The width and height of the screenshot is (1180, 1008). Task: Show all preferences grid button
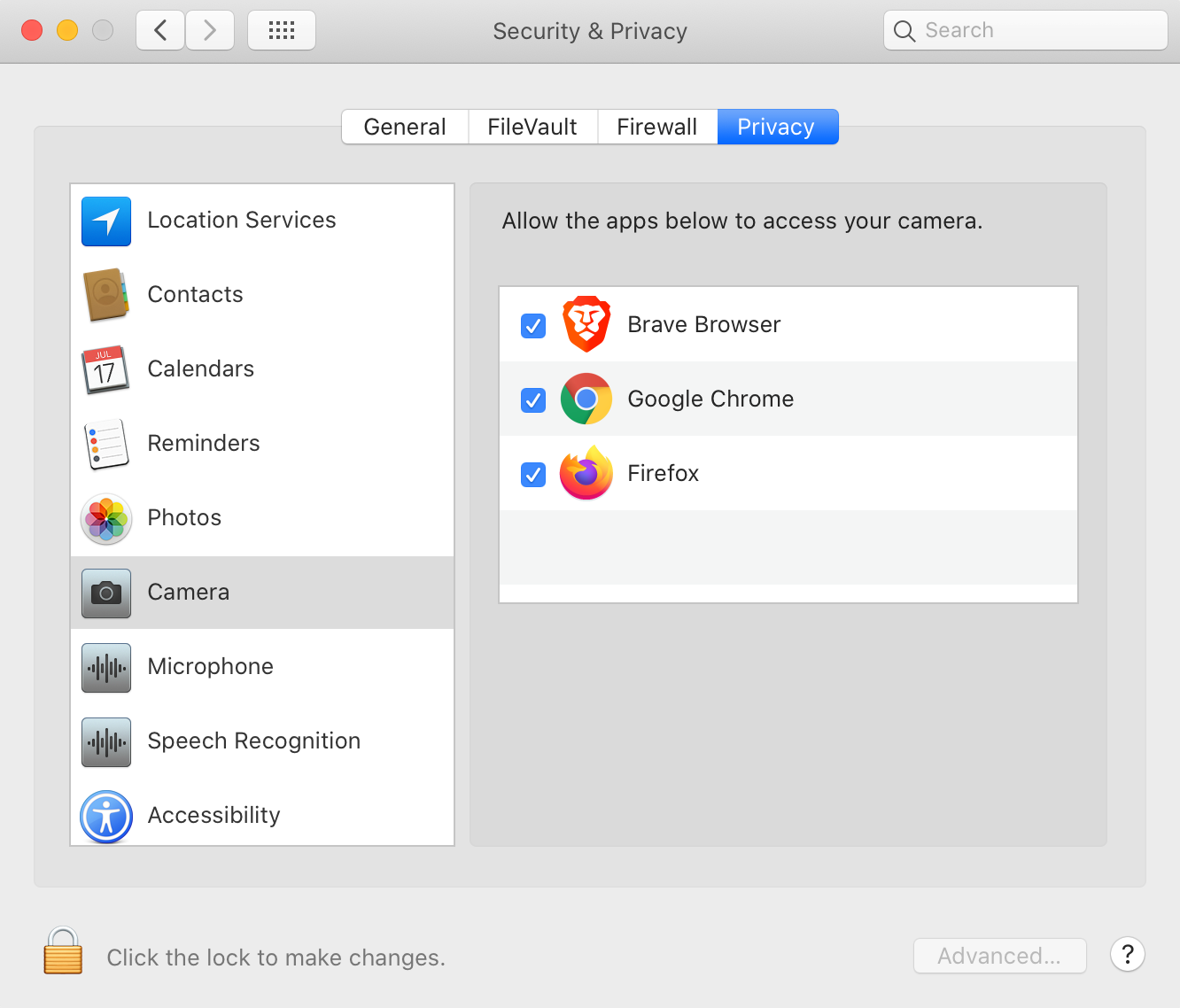282,31
